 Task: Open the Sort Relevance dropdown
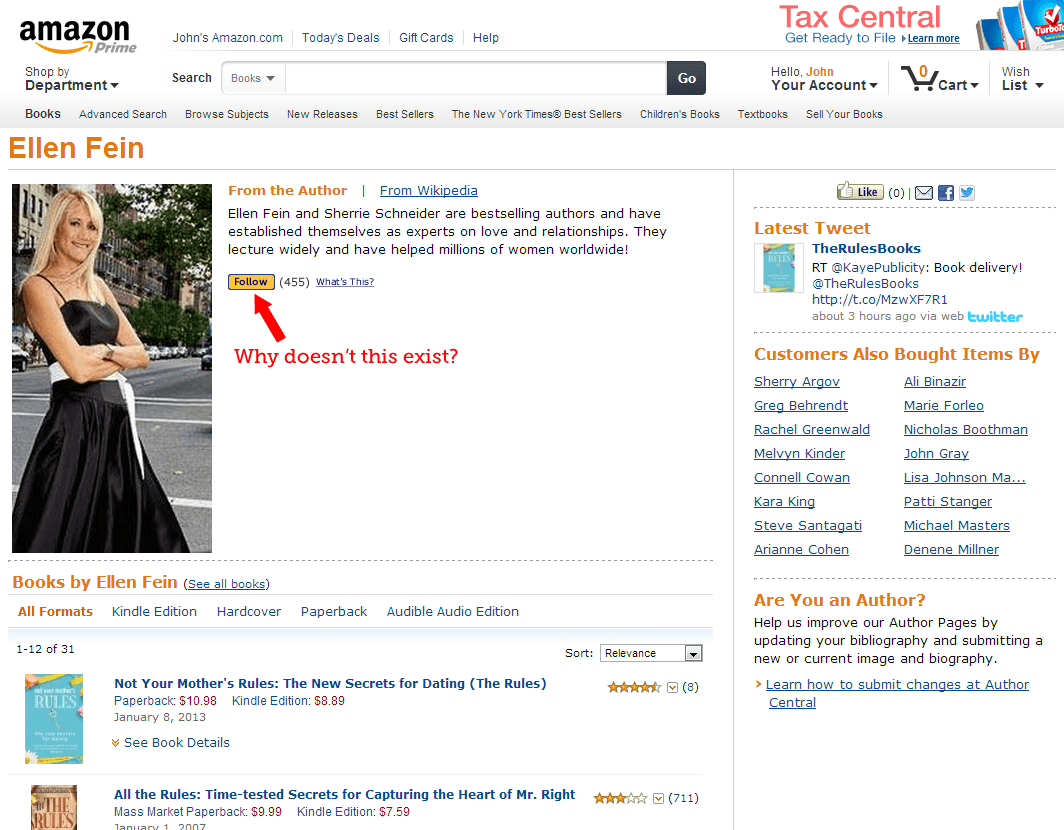click(x=651, y=652)
